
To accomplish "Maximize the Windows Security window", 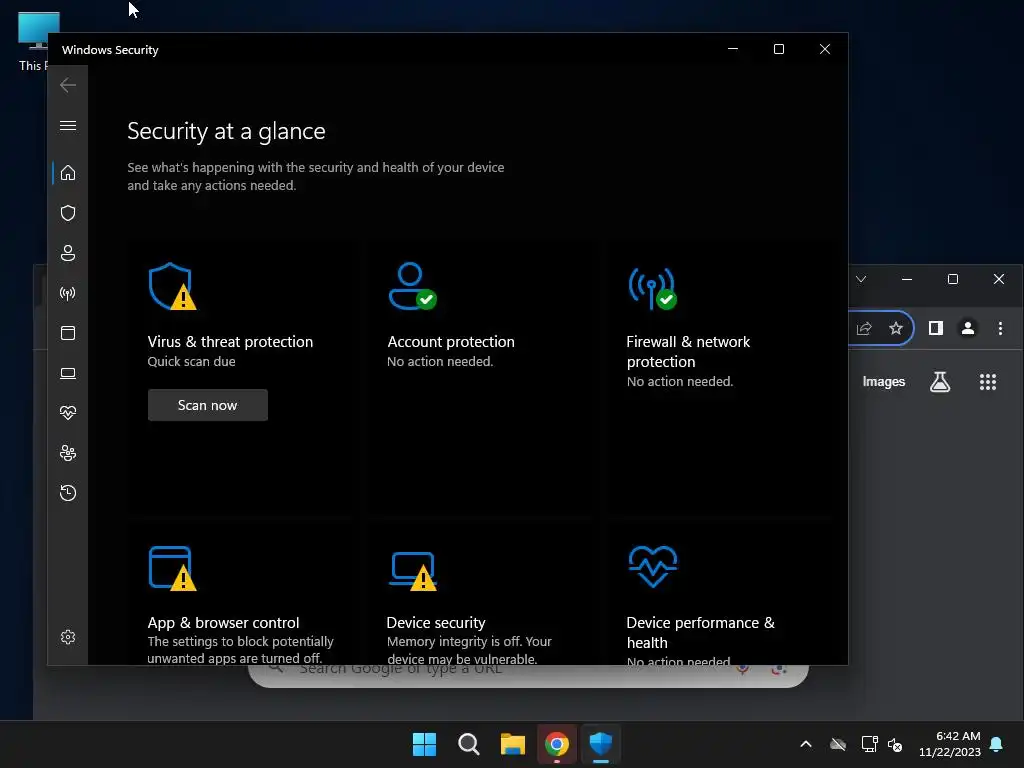I will [x=778, y=49].
